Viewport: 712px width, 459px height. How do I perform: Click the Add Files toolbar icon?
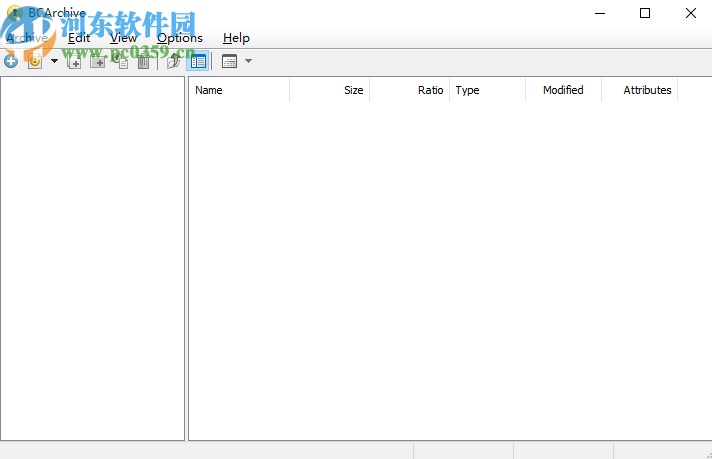click(x=74, y=61)
